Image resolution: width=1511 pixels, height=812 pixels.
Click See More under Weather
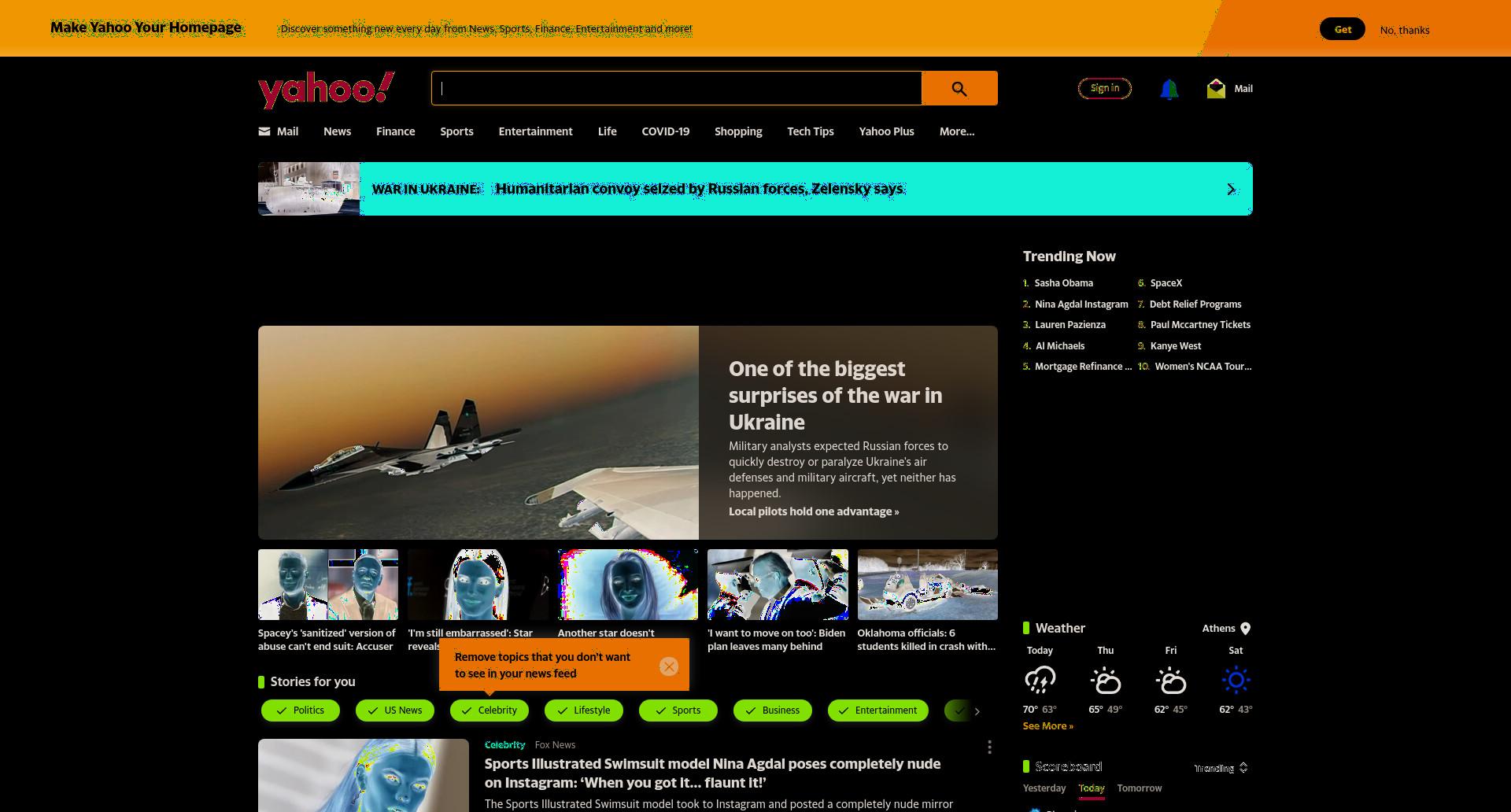point(1048,726)
